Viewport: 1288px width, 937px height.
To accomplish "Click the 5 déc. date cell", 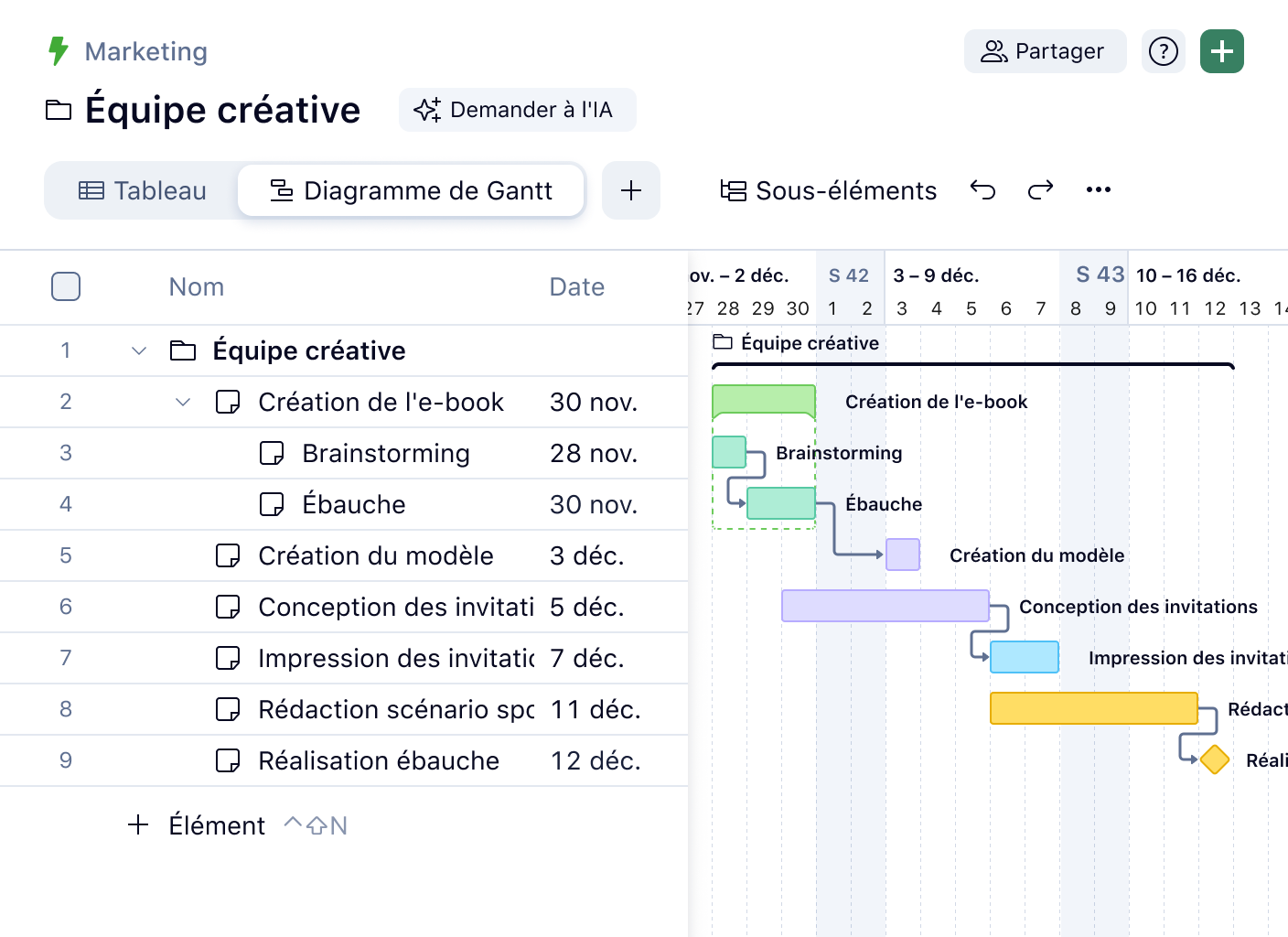I will coord(587,607).
